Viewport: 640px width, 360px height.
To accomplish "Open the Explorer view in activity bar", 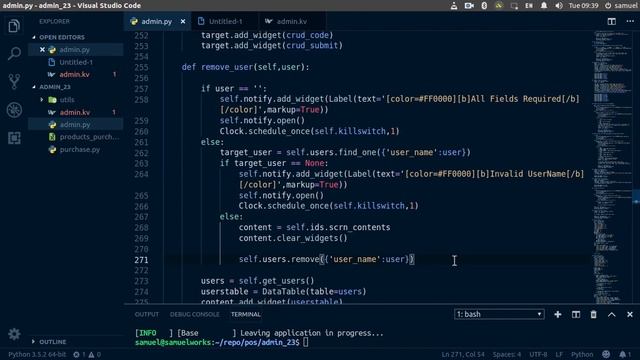I will tap(14, 26).
